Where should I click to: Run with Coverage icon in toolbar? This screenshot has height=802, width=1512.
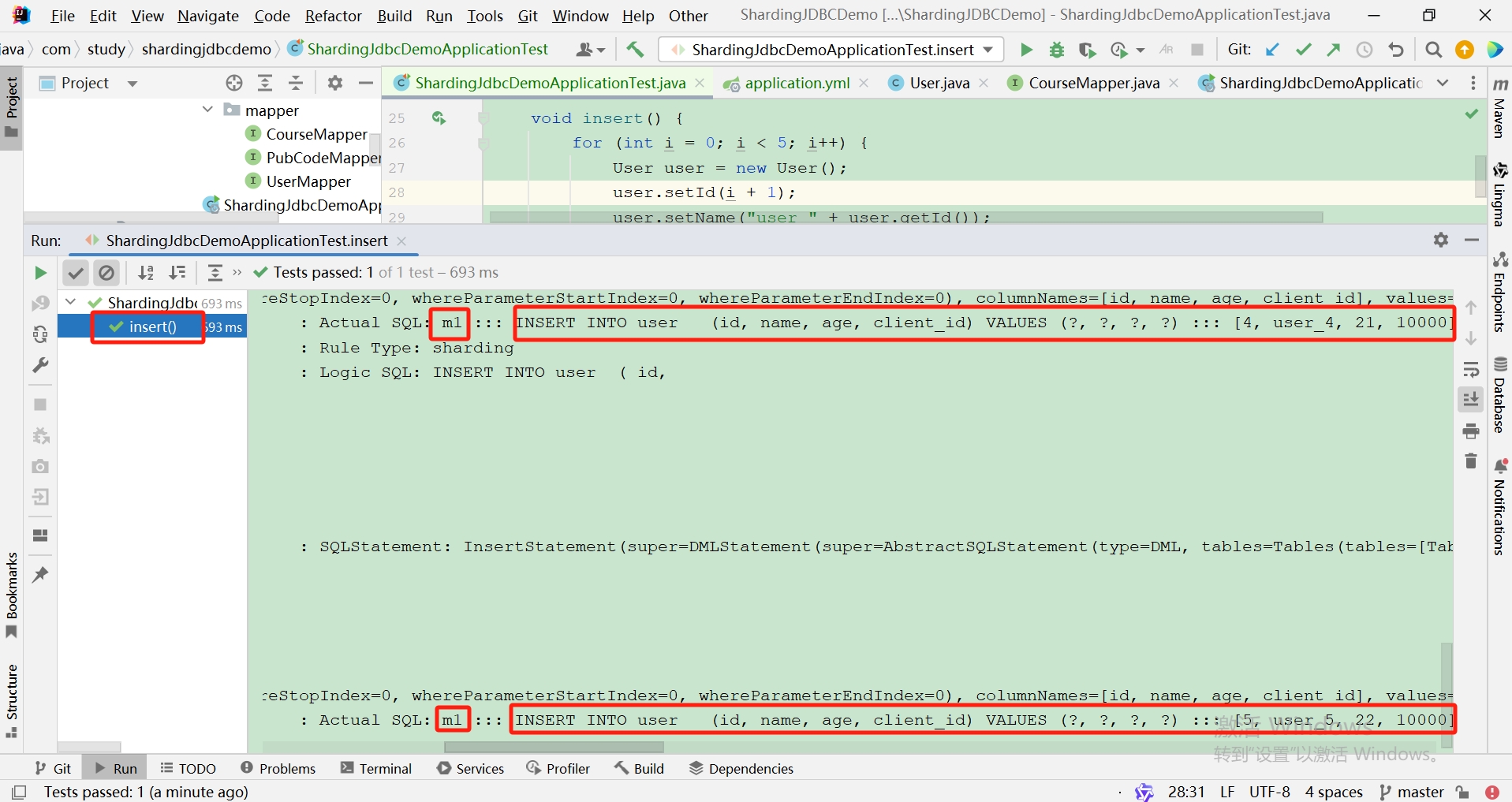[x=1087, y=50]
